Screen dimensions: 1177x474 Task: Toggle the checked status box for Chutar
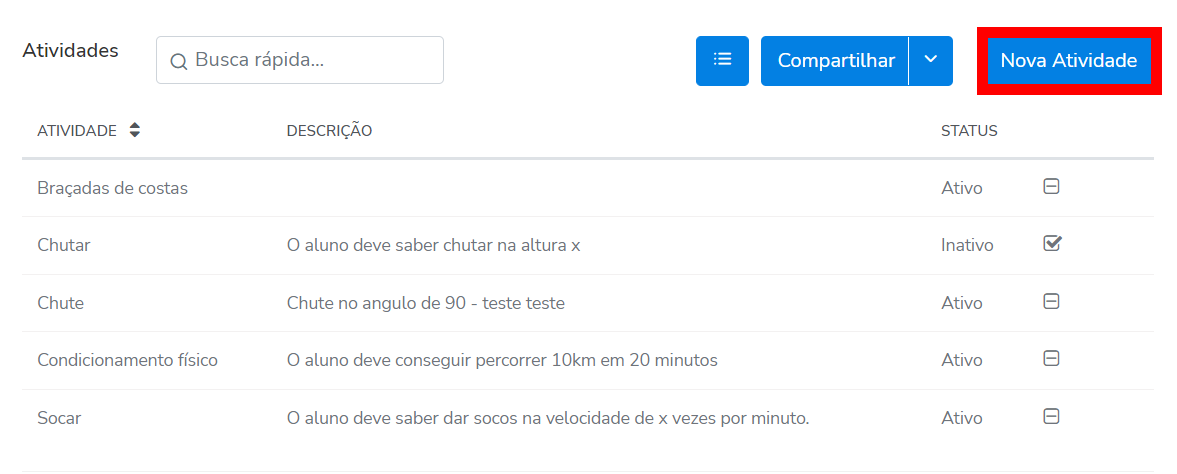(1051, 243)
